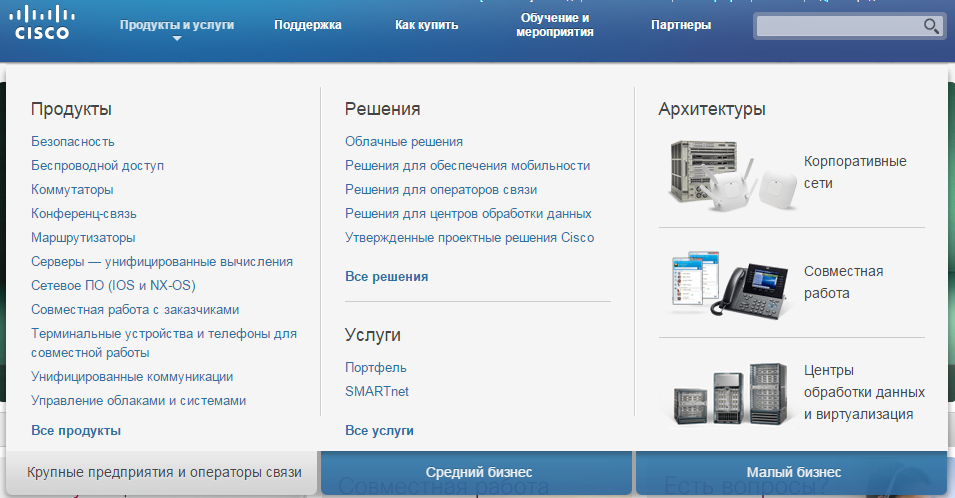The height and width of the screenshot is (498, 955).
Task: Go to Маршрутизаторы products
Action: tap(83, 237)
